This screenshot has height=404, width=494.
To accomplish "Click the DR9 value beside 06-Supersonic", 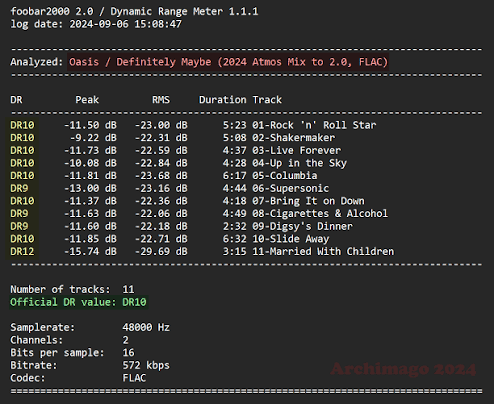I will [19, 188].
